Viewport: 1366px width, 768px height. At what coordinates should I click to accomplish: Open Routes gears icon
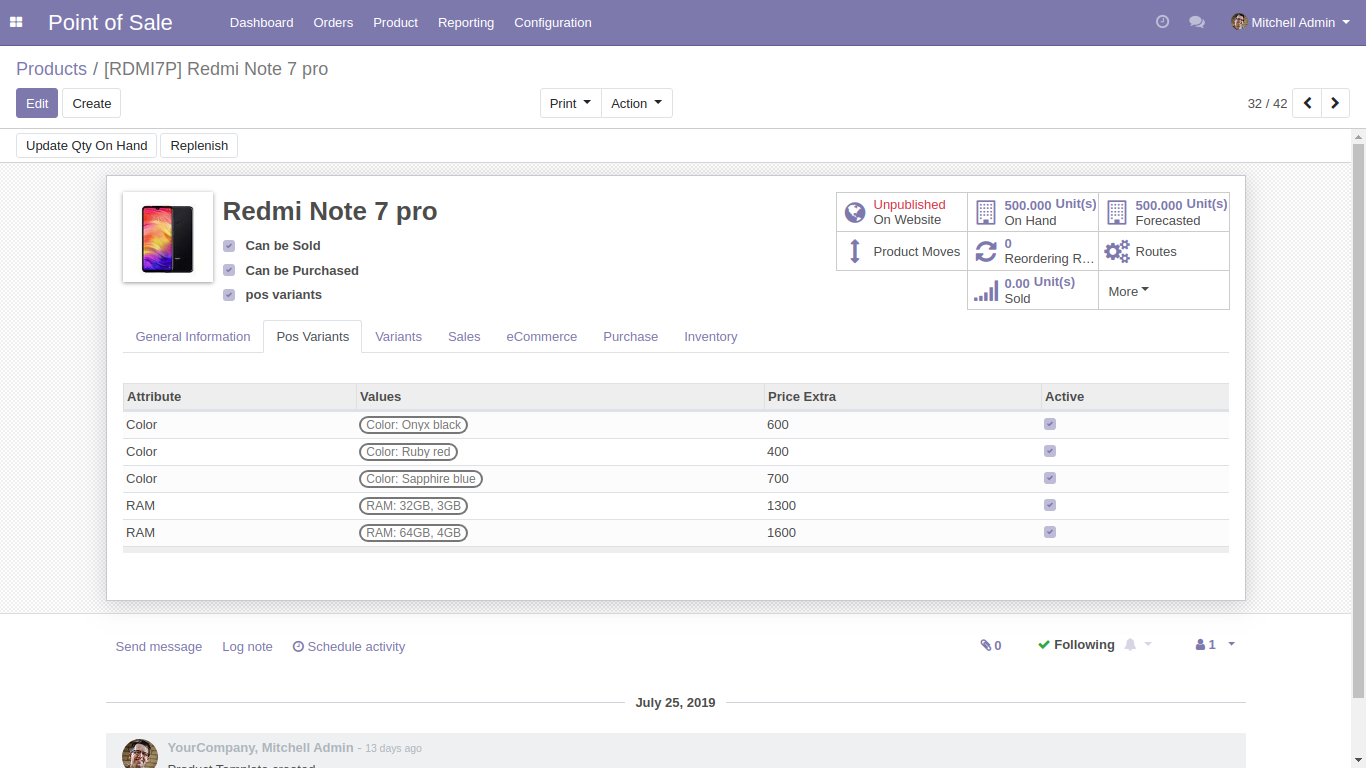1117,251
